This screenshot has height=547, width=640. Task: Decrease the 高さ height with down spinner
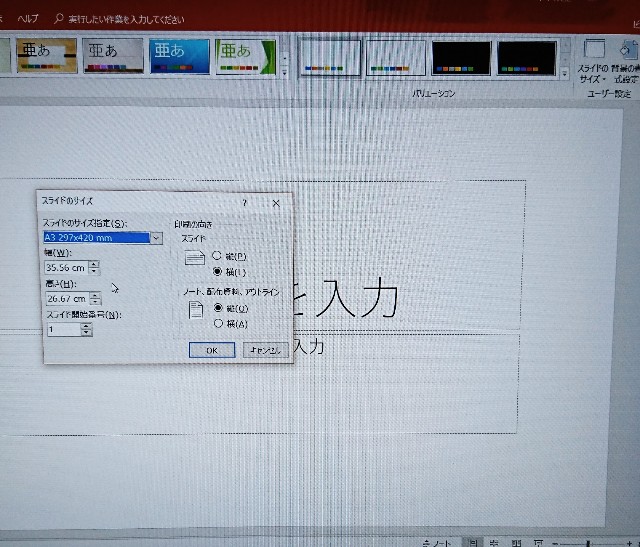coord(96,302)
